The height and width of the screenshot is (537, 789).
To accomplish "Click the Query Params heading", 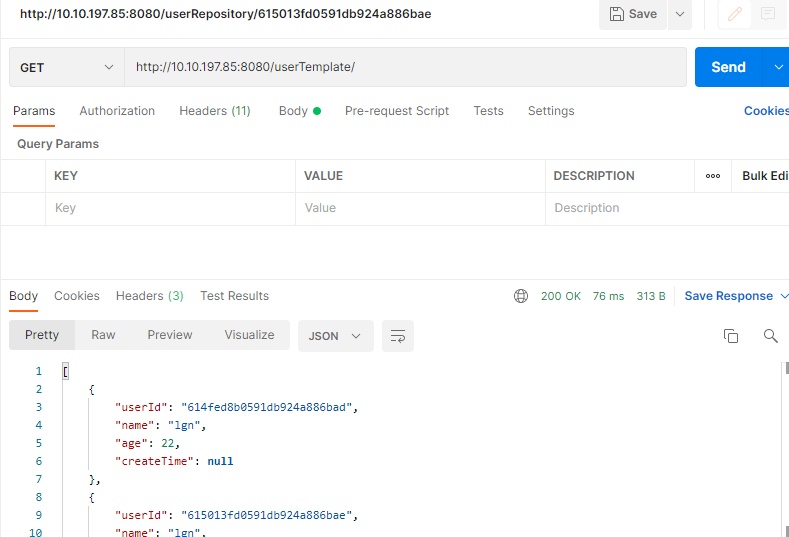I will [58, 144].
